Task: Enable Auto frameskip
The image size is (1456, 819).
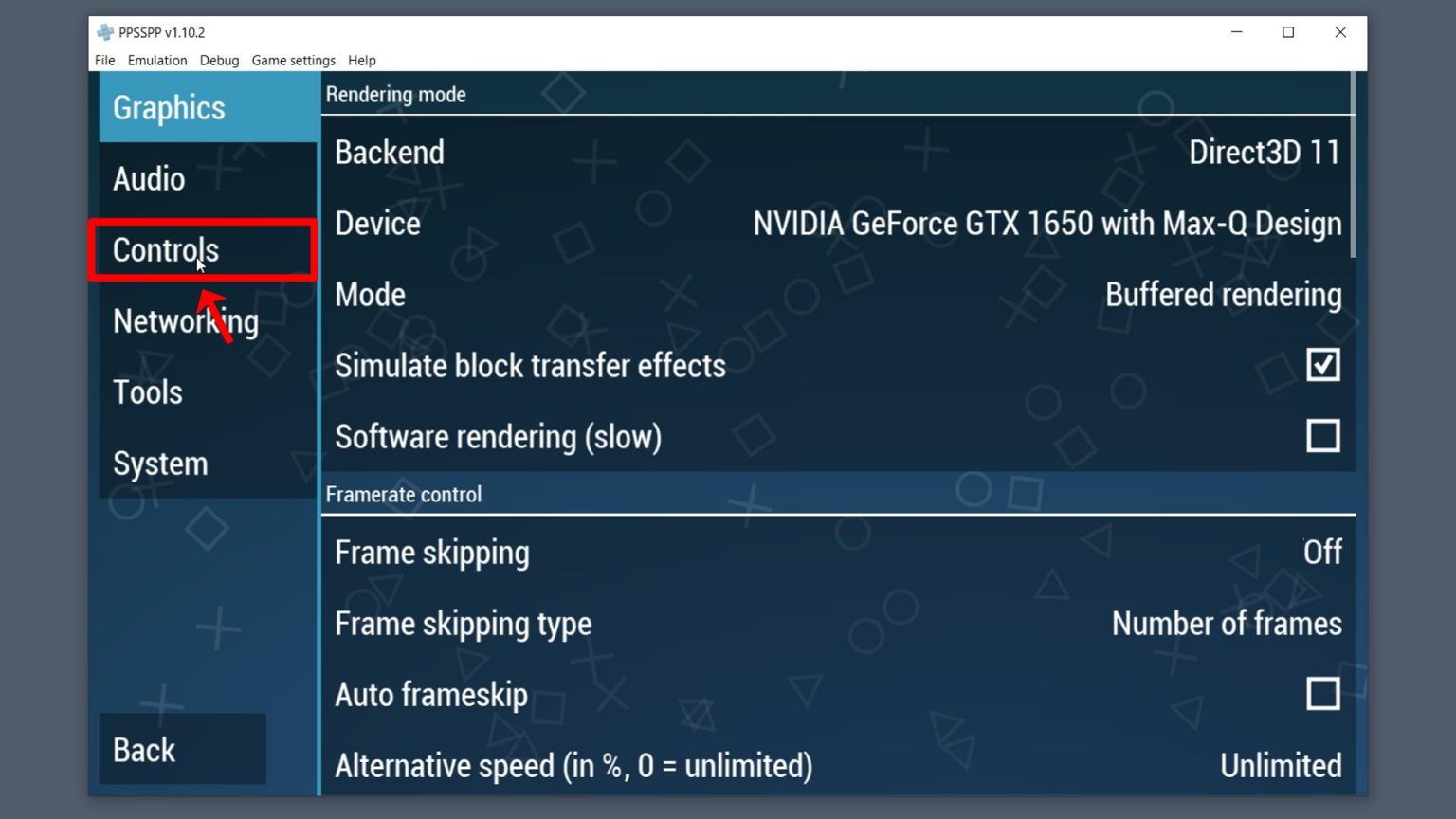Action: click(x=1319, y=694)
